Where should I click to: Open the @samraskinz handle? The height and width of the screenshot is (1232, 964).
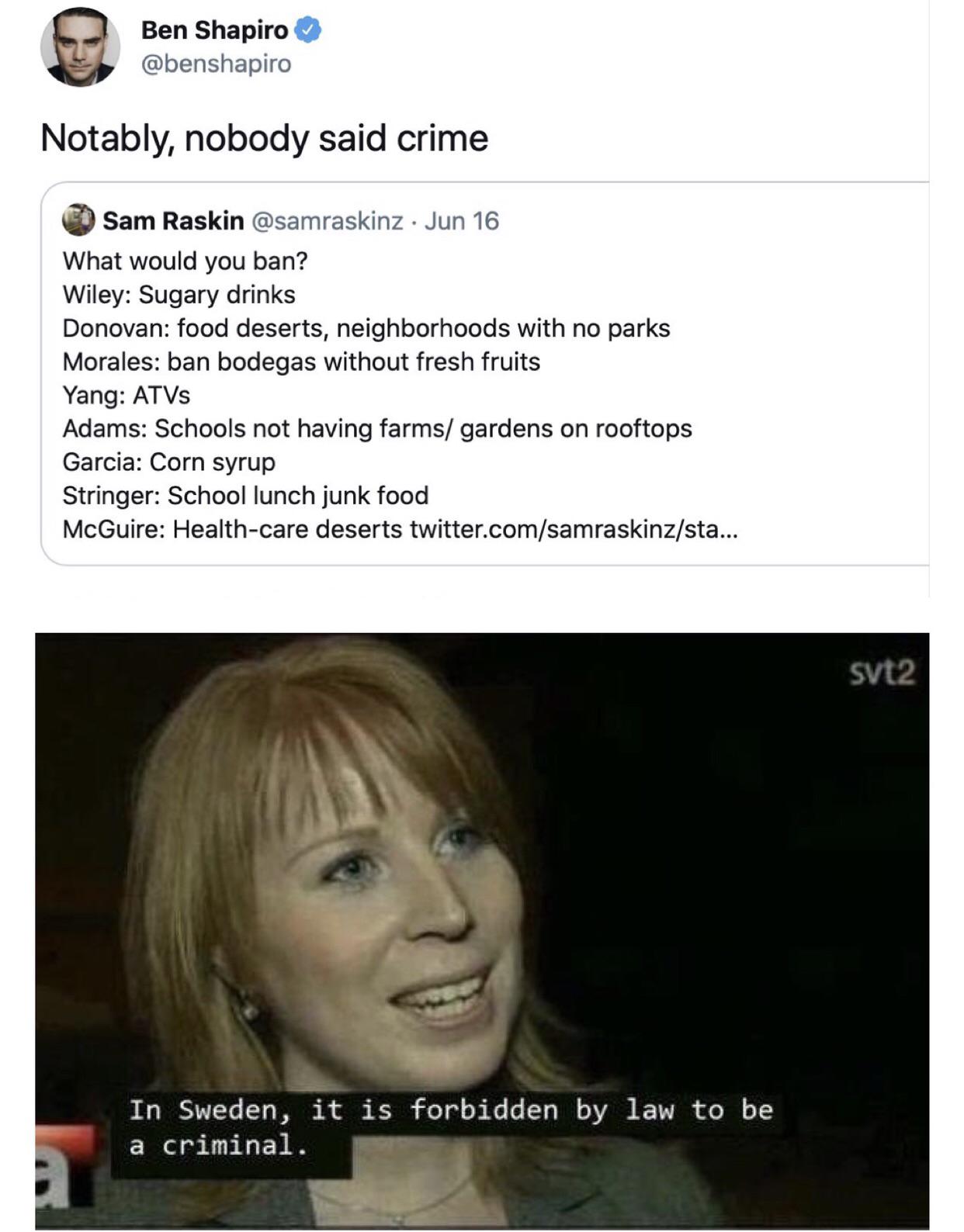point(327,221)
